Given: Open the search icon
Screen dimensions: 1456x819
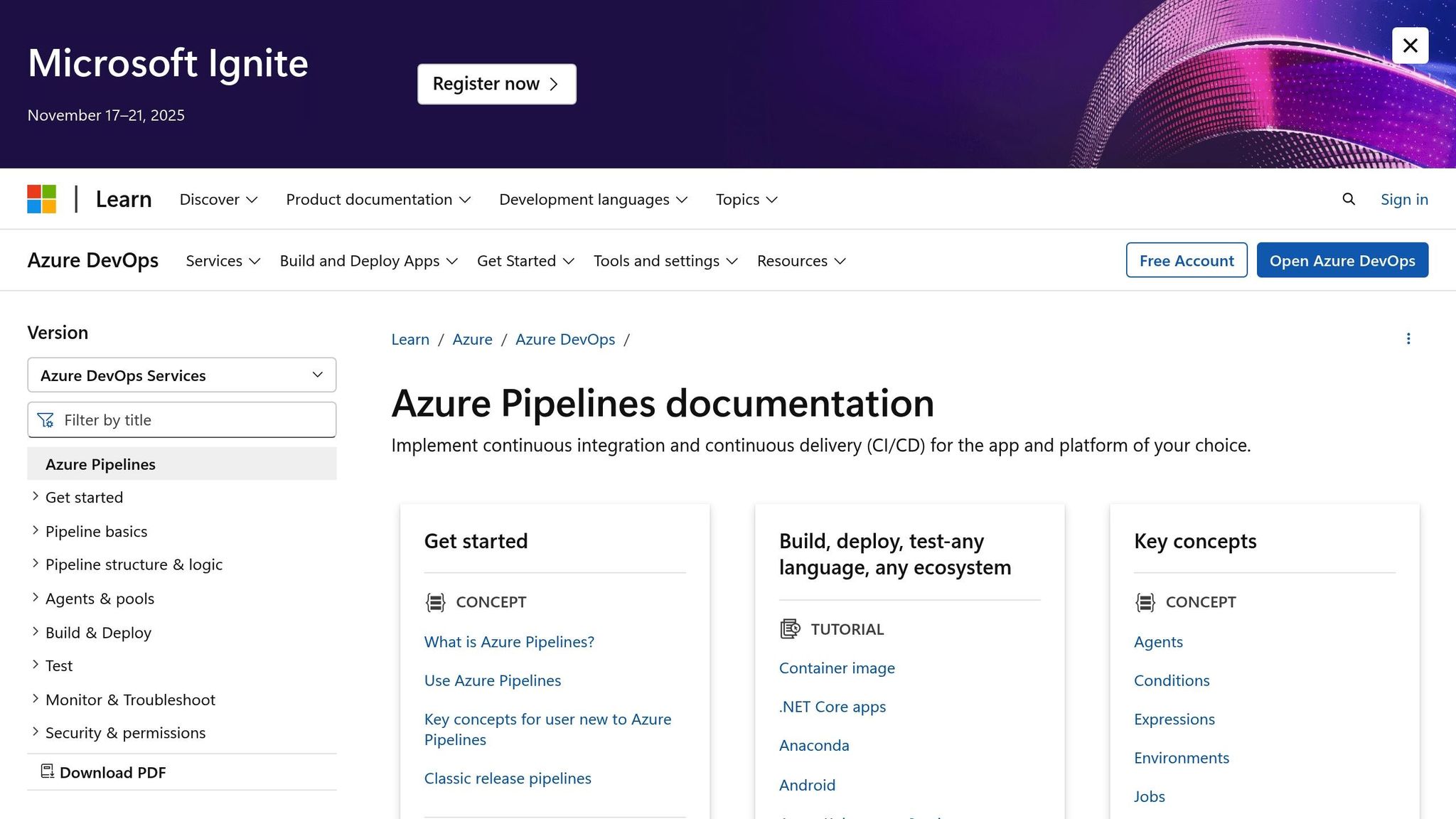Looking at the screenshot, I should click(1349, 199).
